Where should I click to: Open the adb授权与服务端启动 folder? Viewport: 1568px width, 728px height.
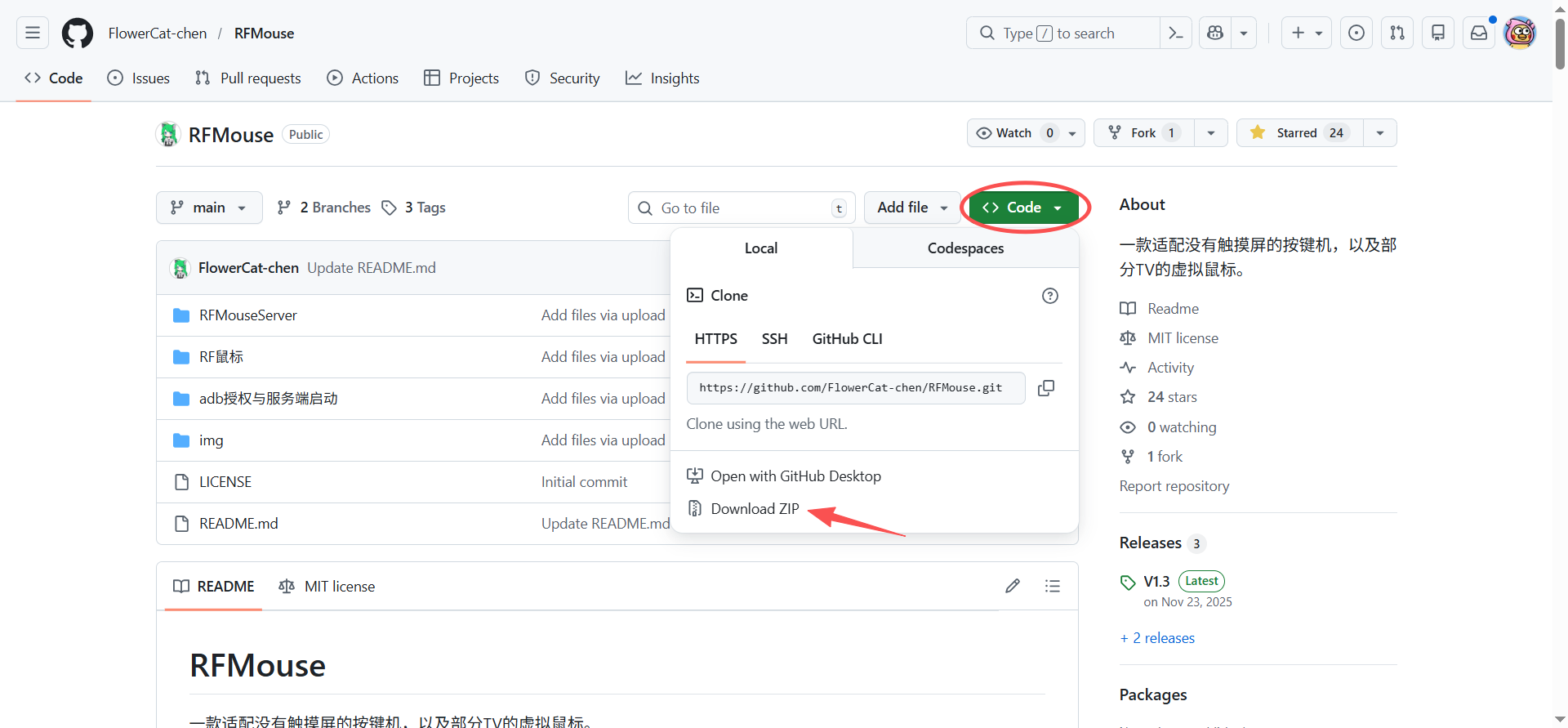click(269, 399)
